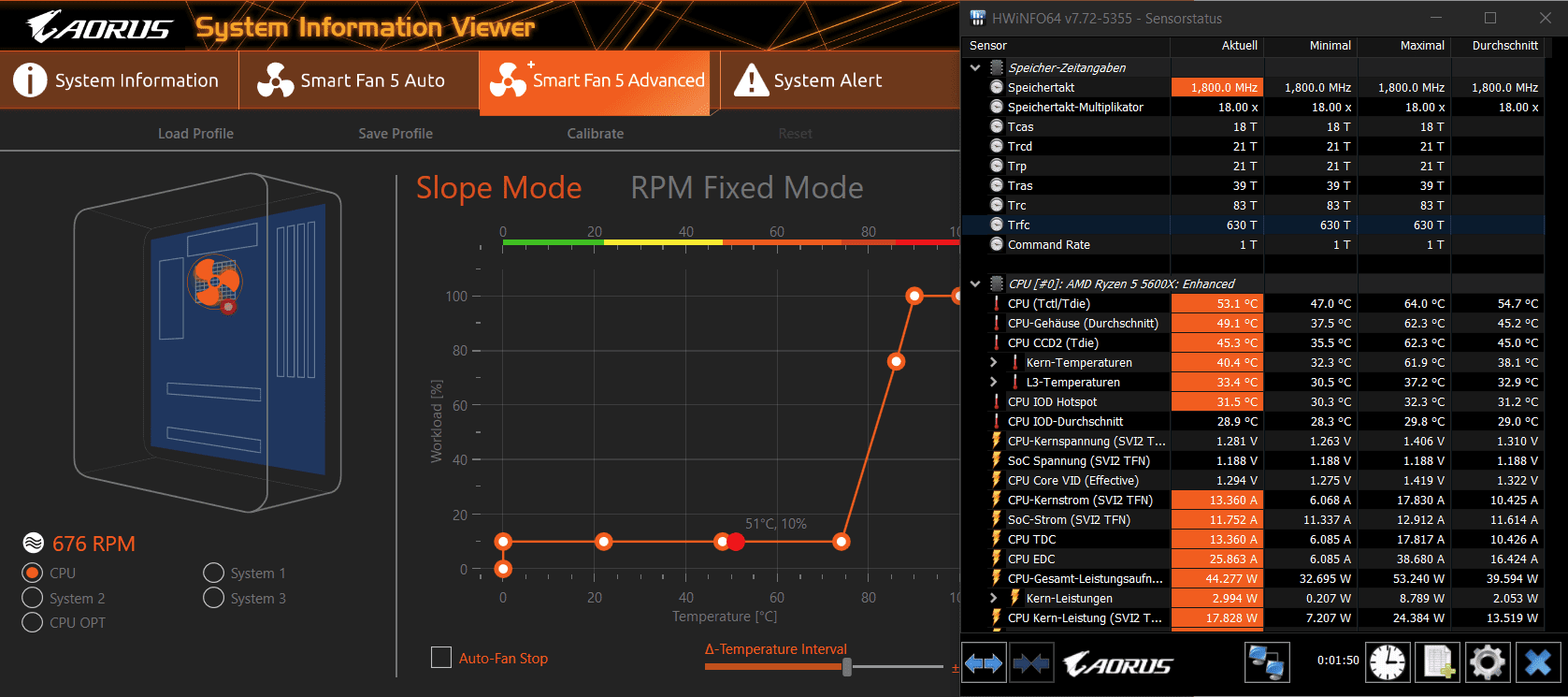Click HWiNFO collapse columns arrows button
The image size is (1568, 697).
pos(1031,663)
